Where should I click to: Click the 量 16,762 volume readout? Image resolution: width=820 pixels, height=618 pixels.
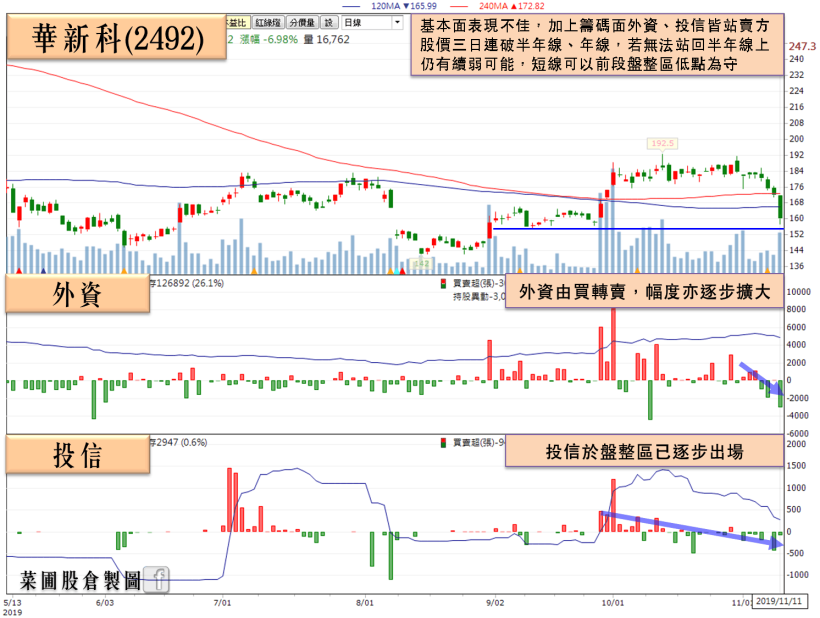[326, 40]
